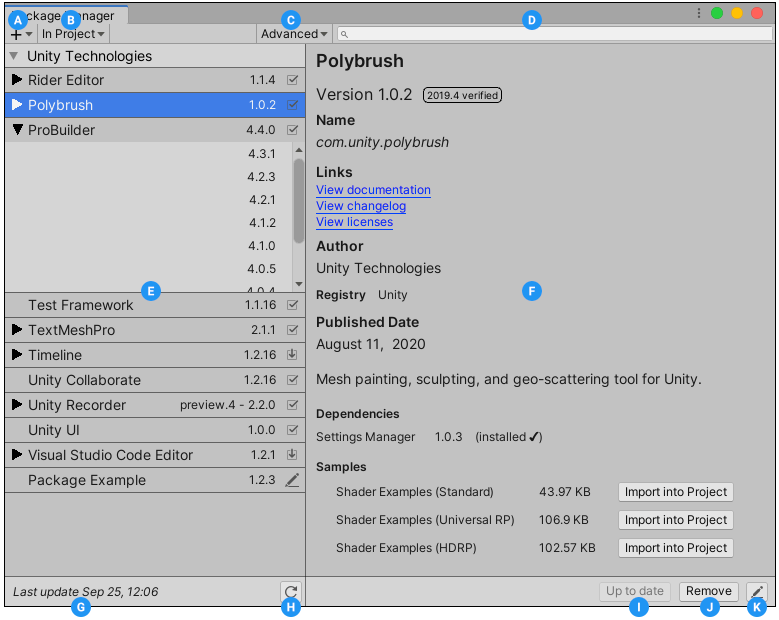
Task: Select the Package Example package row
Action: 155,480
